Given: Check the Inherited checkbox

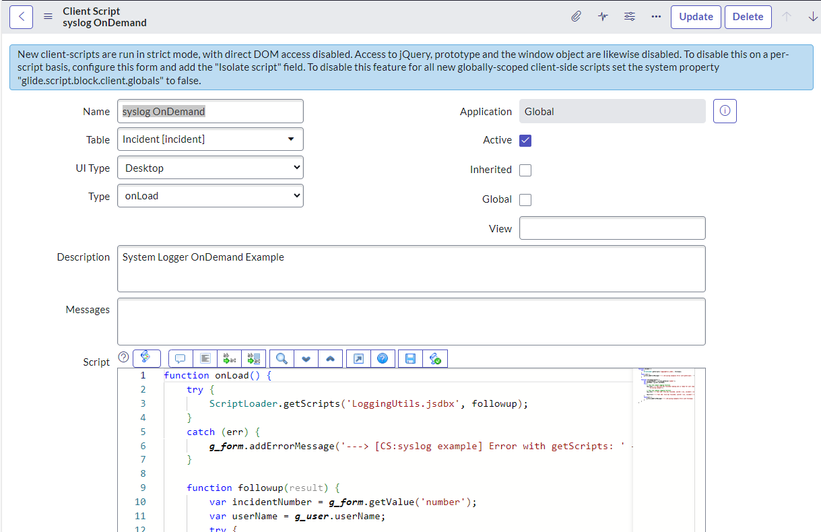Looking at the screenshot, I should tap(525, 170).
